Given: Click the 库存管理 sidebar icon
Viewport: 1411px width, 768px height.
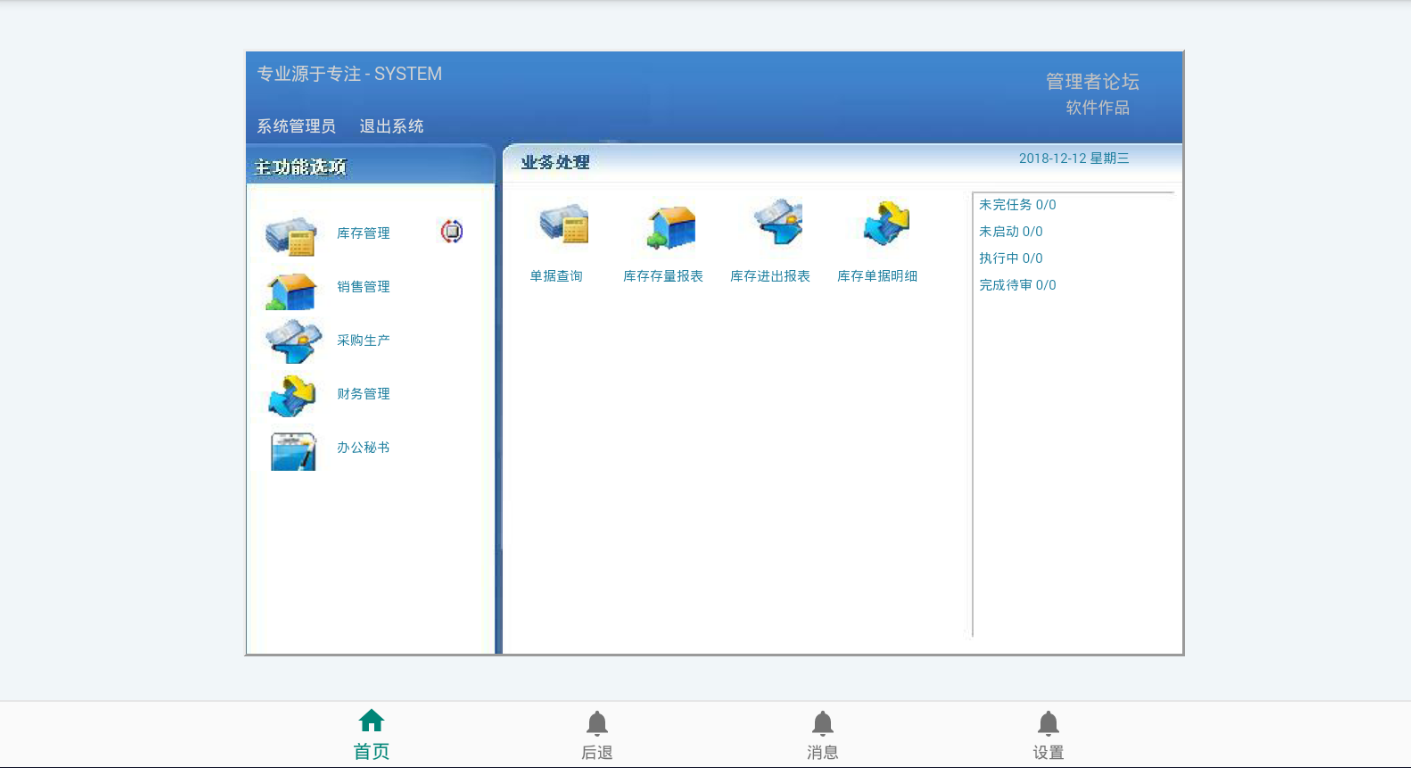Looking at the screenshot, I should click(x=291, y=235).
